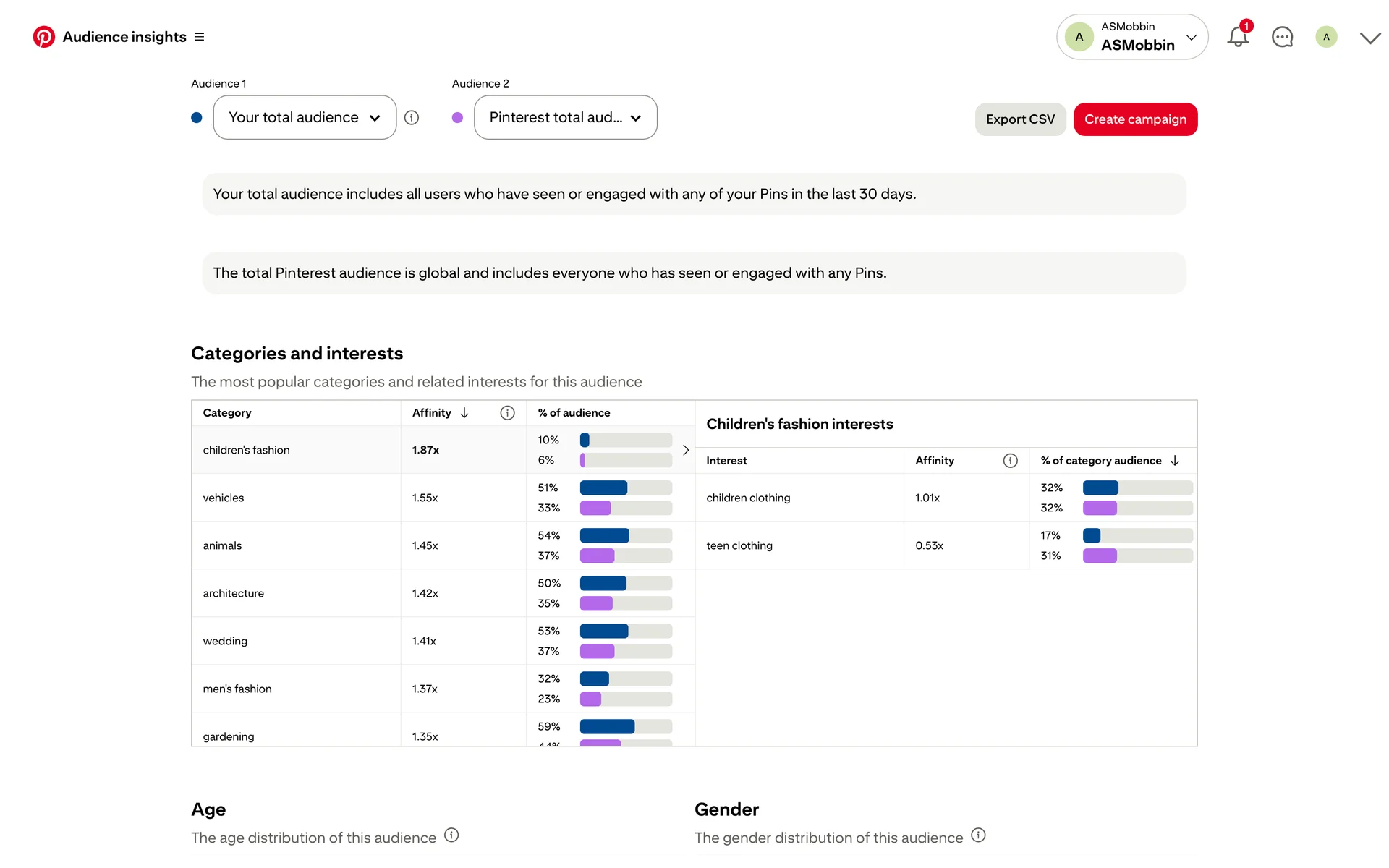Open the Pinterest total audience dropdown
The width and height of the screenshot is (1389, 868).
(x=565, y=118)
